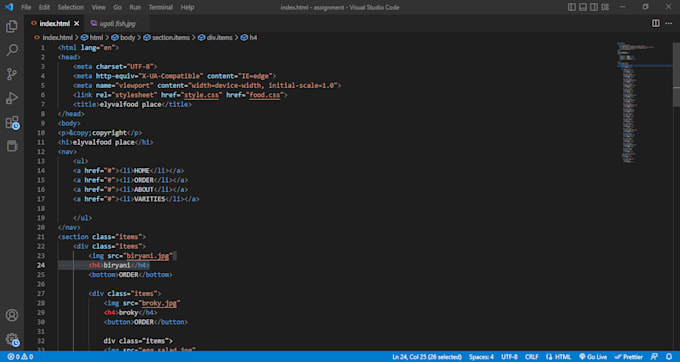Open the Extensions view
This screenshot has width=680, height=362.
[x=12, y=122]
